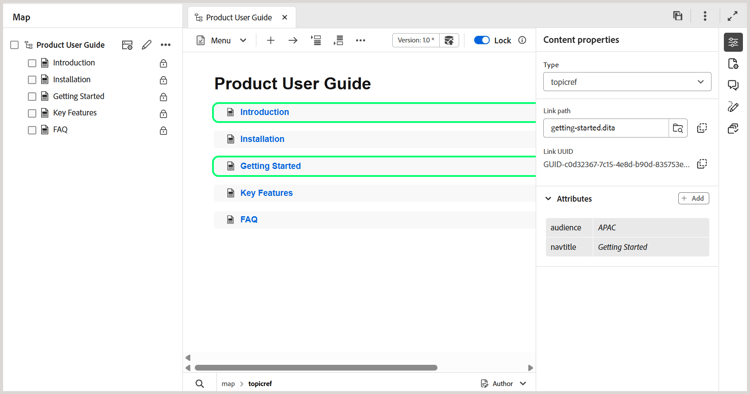The height and width of the screenshot is (394, 750).
Task: Click lock icon next to Introduction
Action: point(163,63)
